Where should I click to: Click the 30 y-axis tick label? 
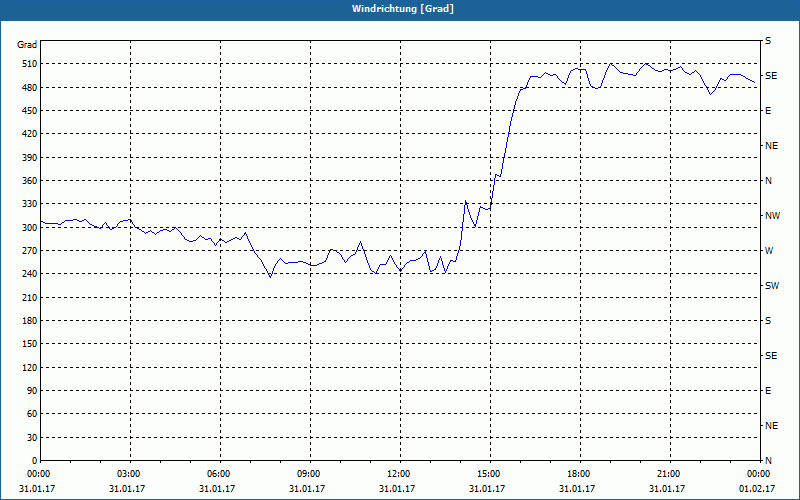(32, 438)
